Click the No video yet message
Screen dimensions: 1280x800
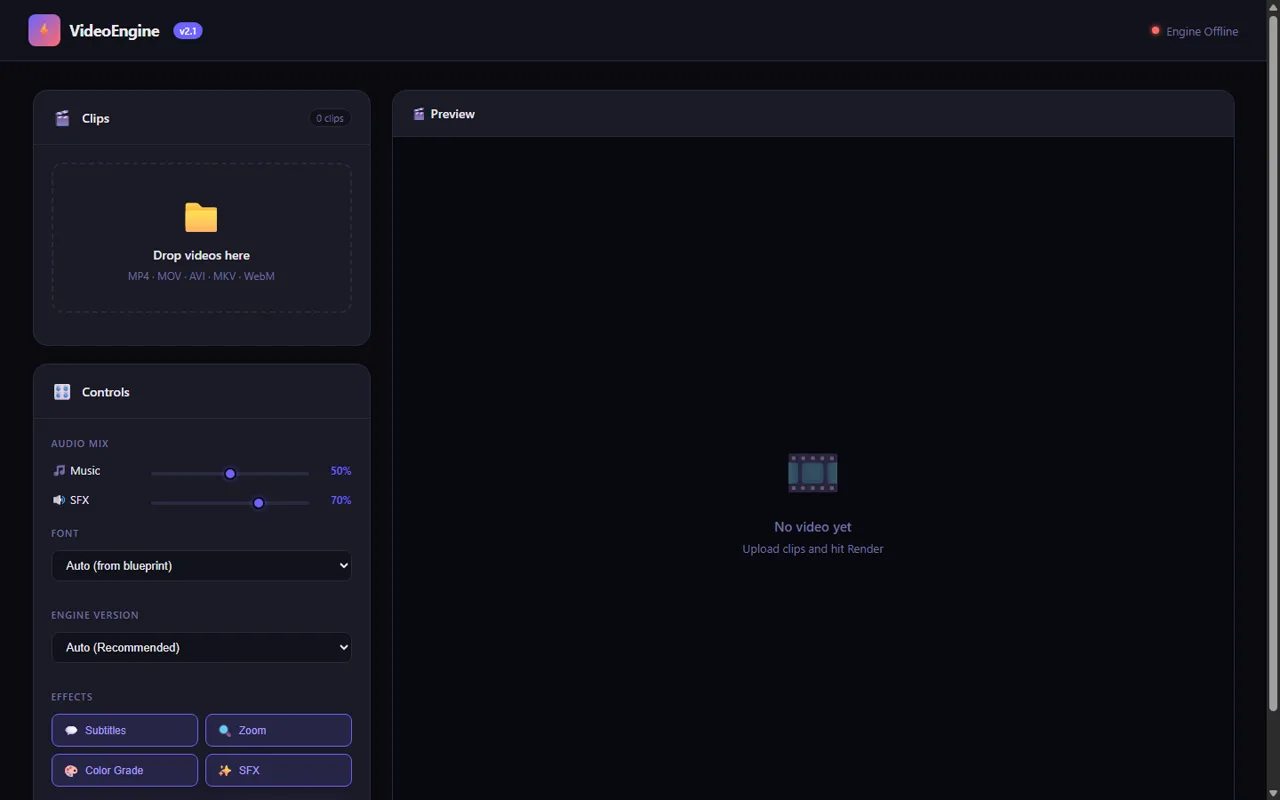click(x=813, y=527)
